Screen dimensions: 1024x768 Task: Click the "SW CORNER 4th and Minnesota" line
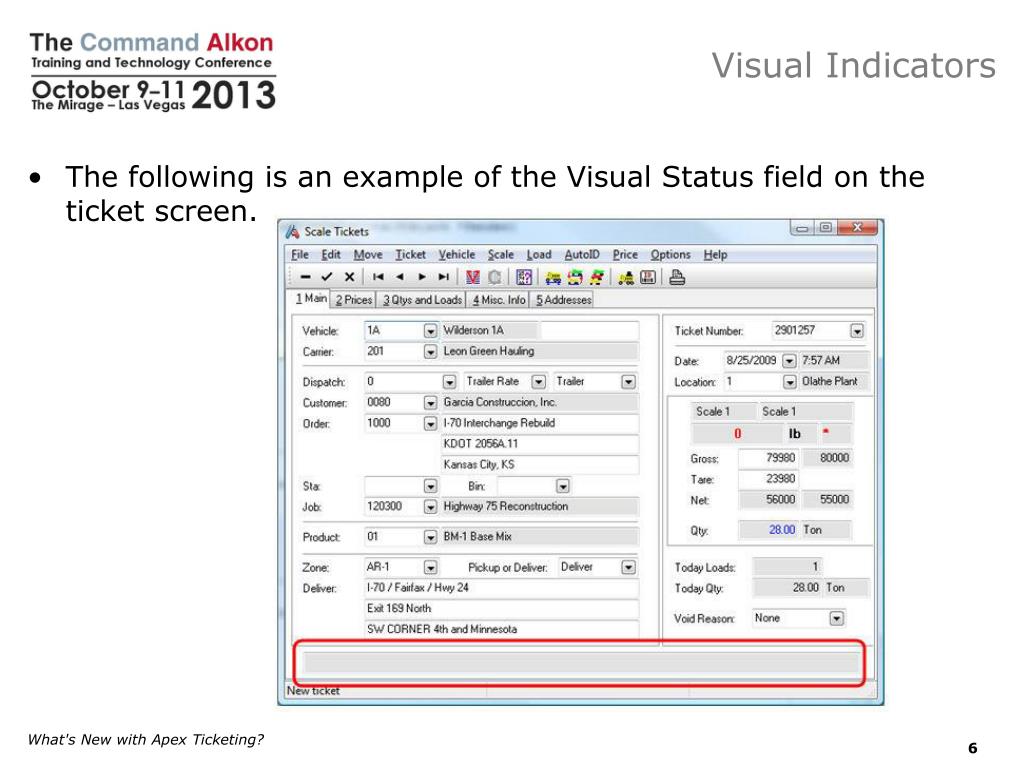pos(501,629)
